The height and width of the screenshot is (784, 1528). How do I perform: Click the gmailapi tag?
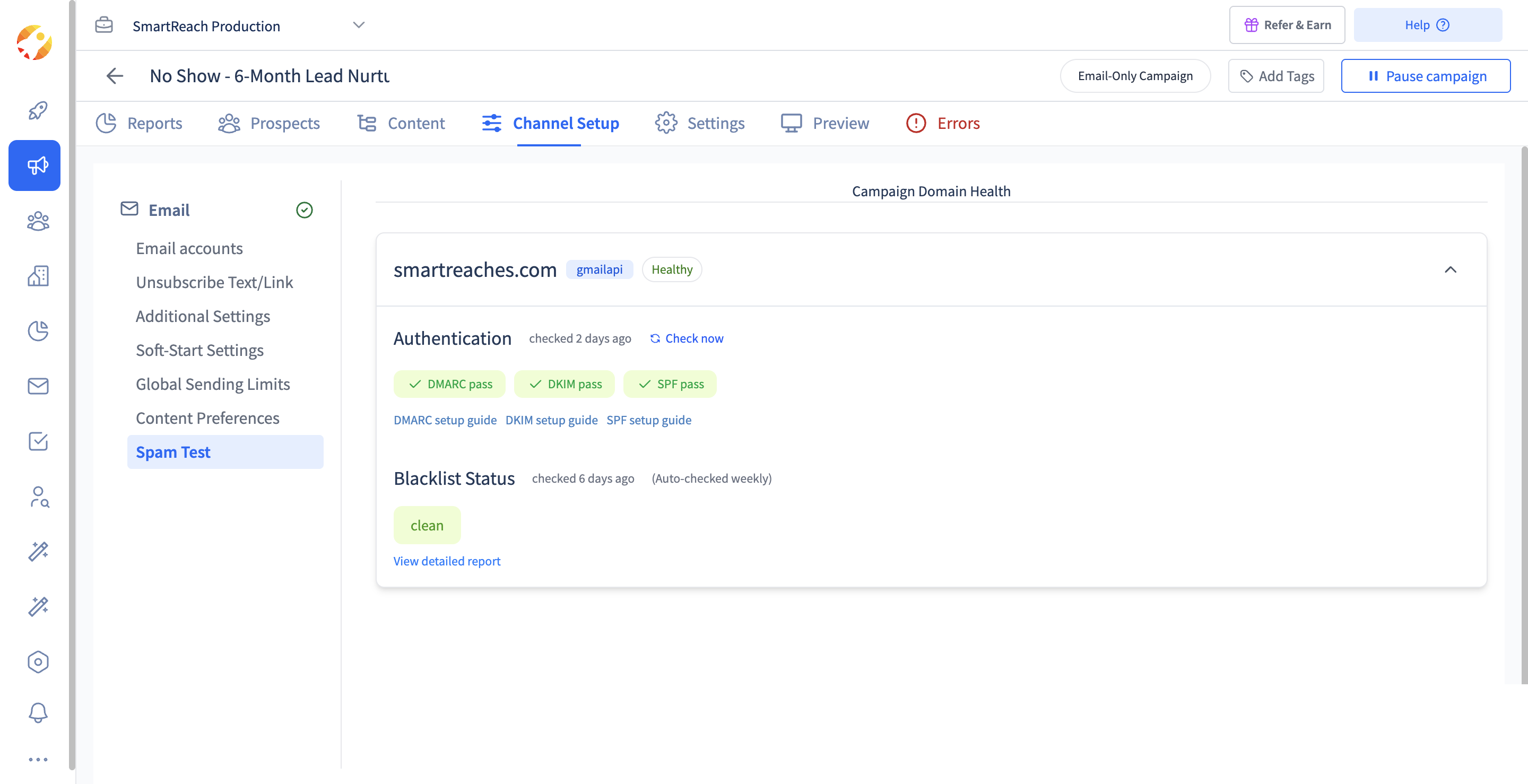pos(599,270)
